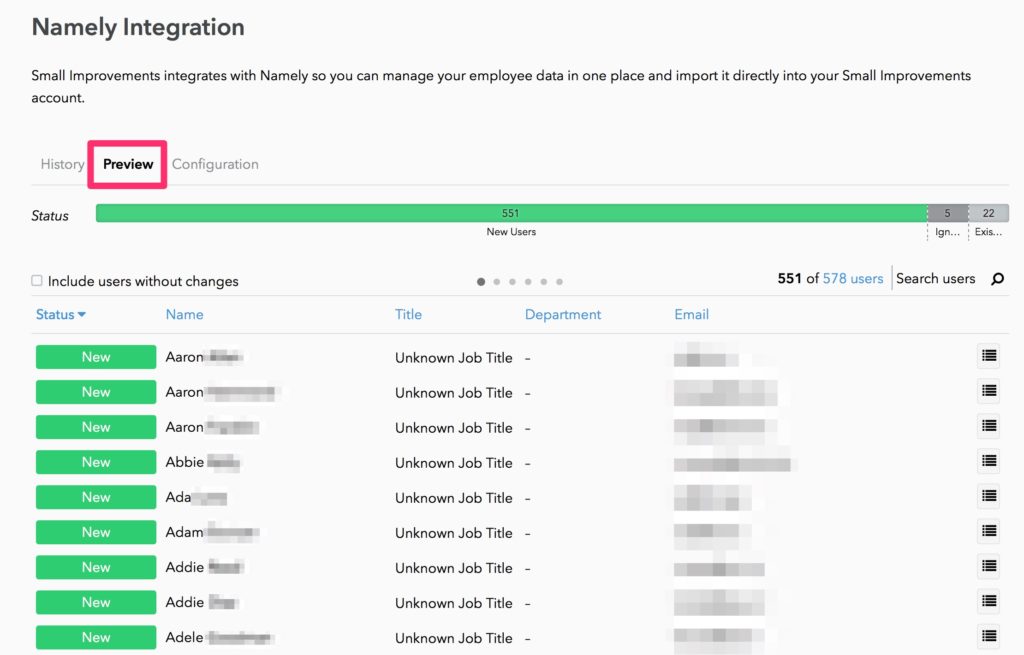Go to second page pagination dot

[x=497, y=282]
